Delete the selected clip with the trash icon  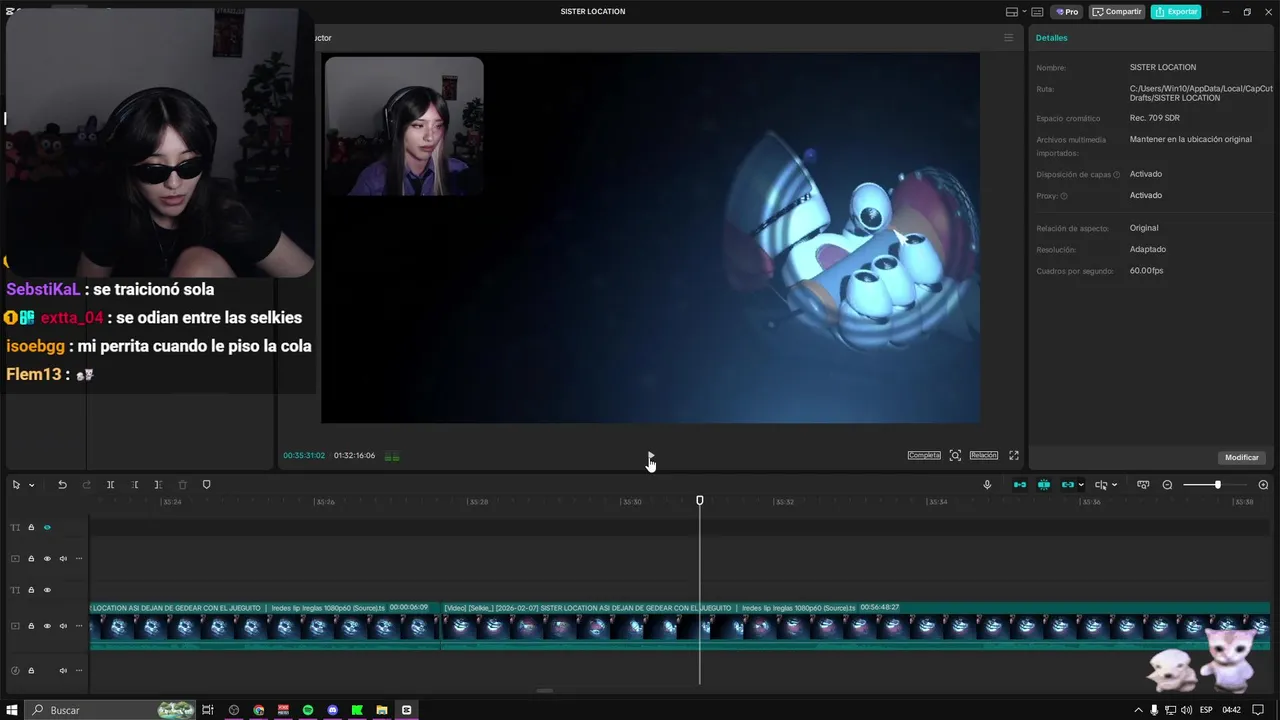point(182,485)
